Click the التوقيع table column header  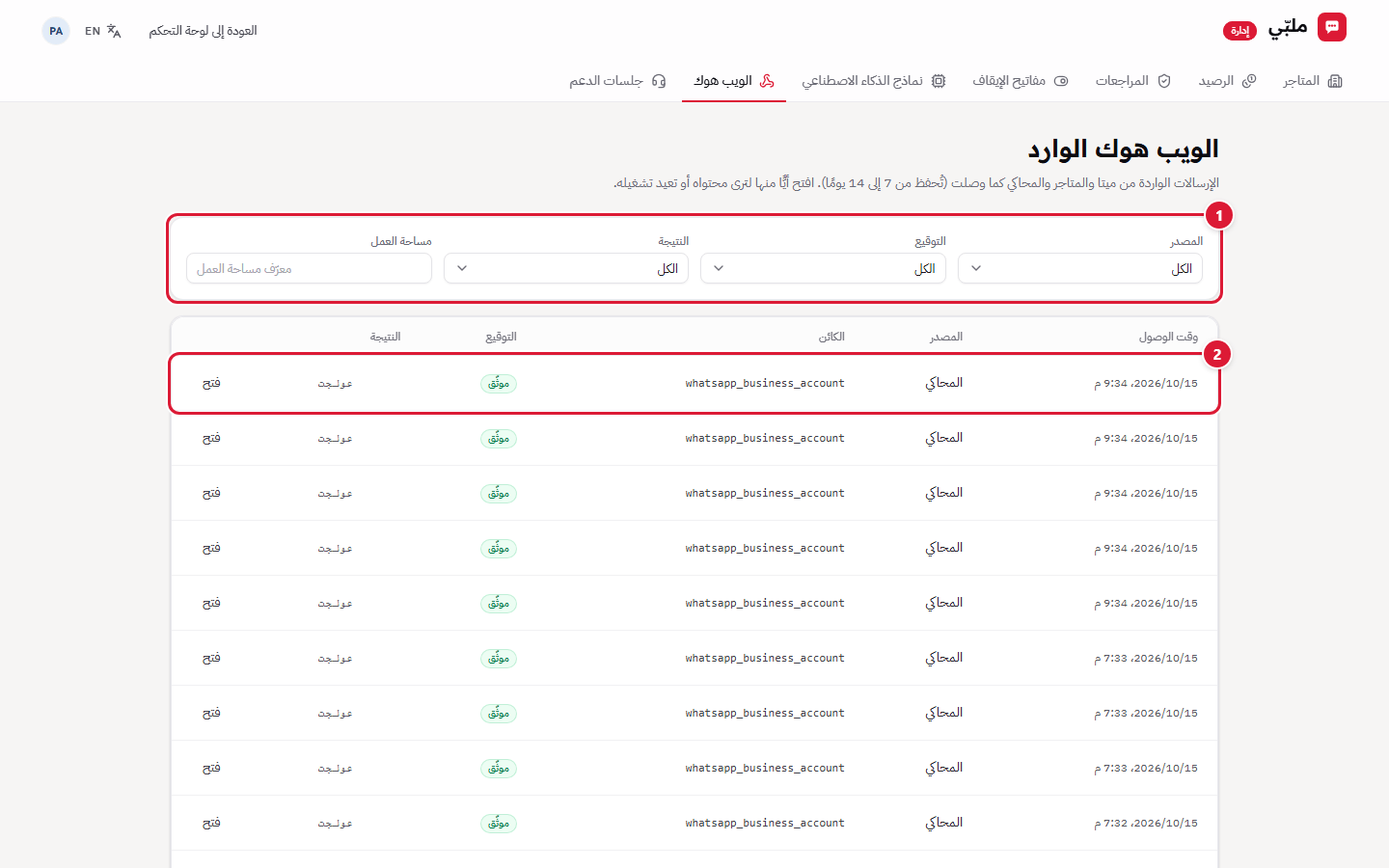point(501,337)
